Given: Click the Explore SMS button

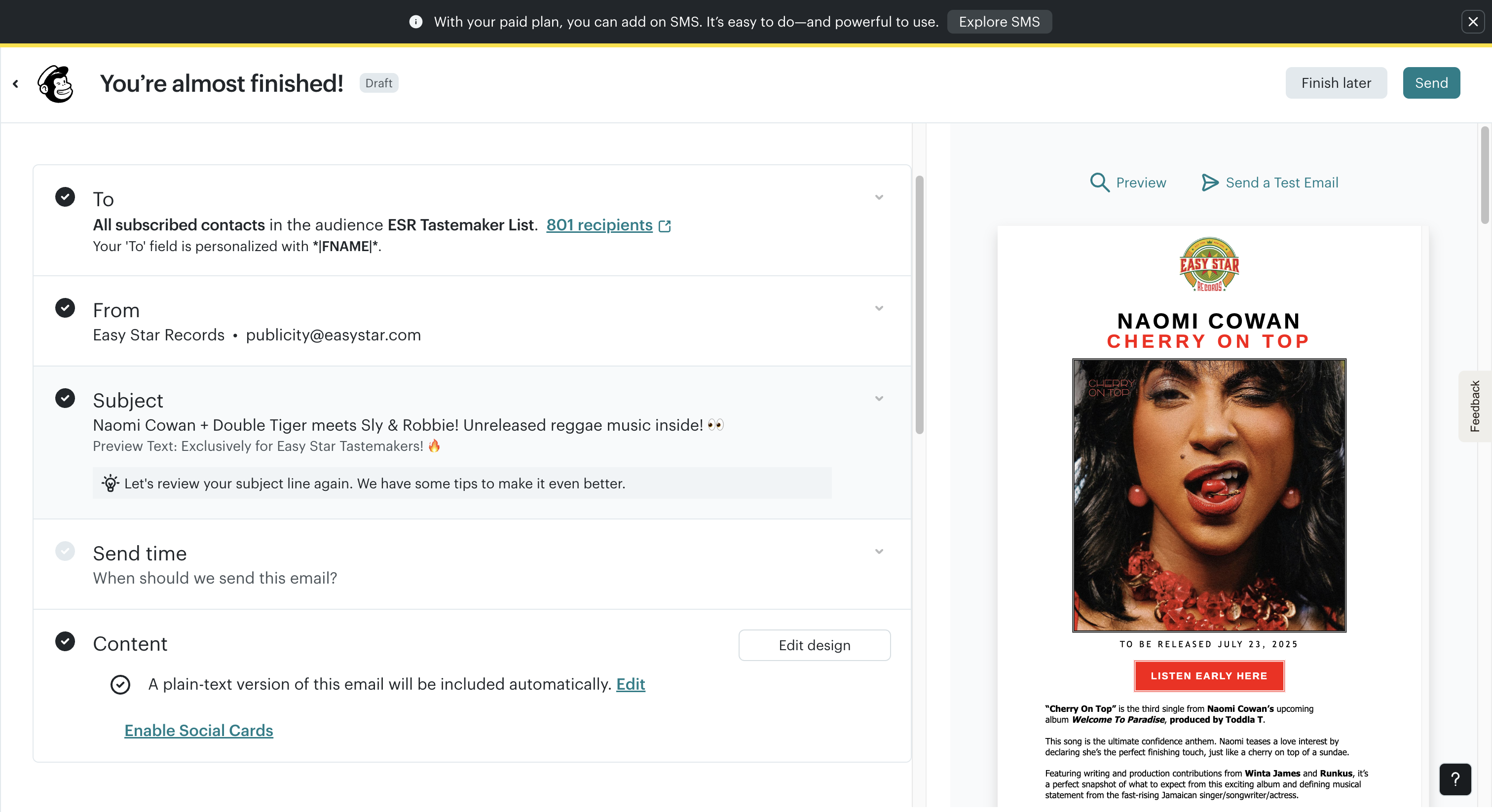Looking at the screenshot, I should 999,22.
